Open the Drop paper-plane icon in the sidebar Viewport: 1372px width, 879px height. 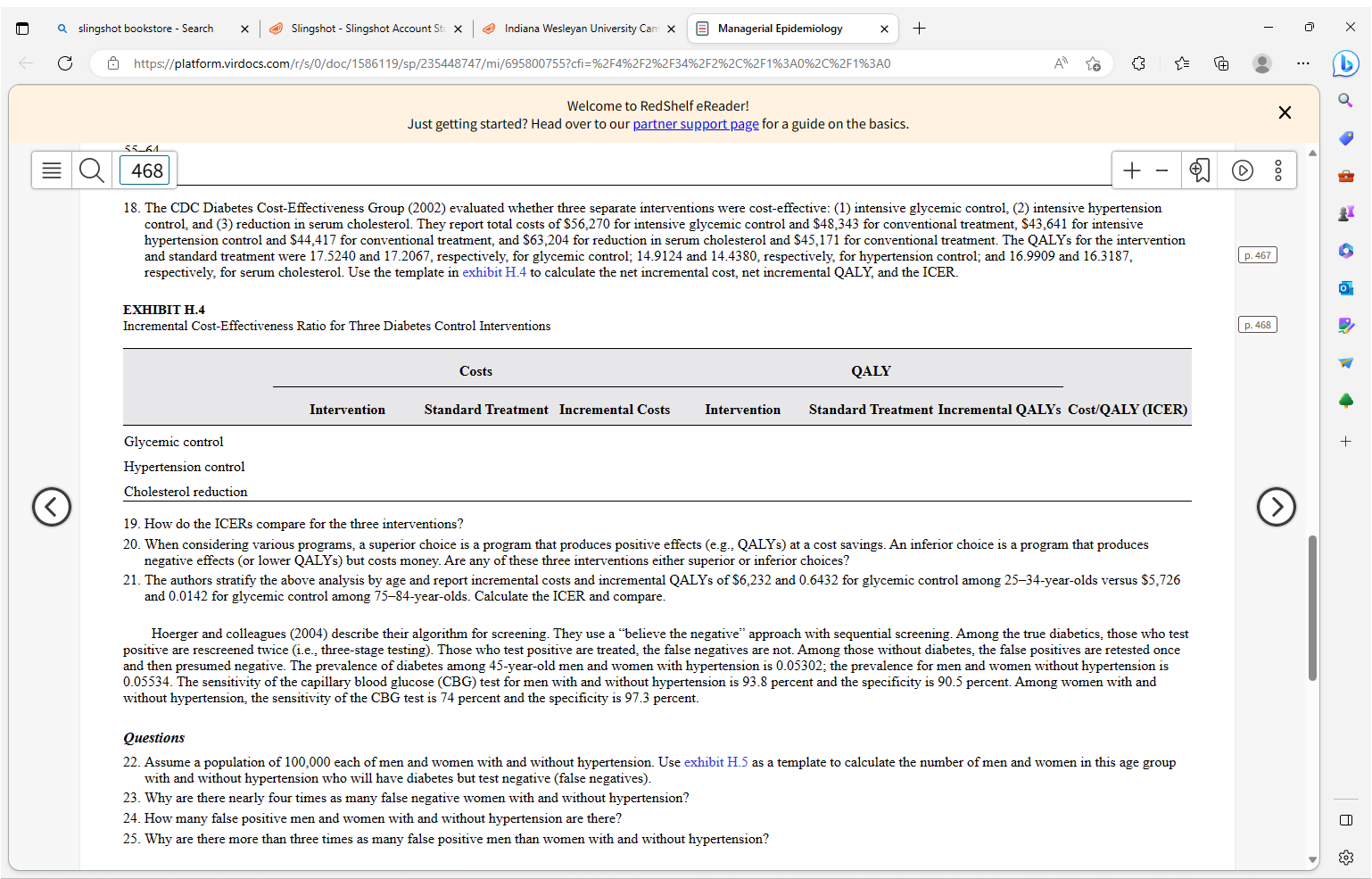pyautogui.click(x=1345, y=363)
